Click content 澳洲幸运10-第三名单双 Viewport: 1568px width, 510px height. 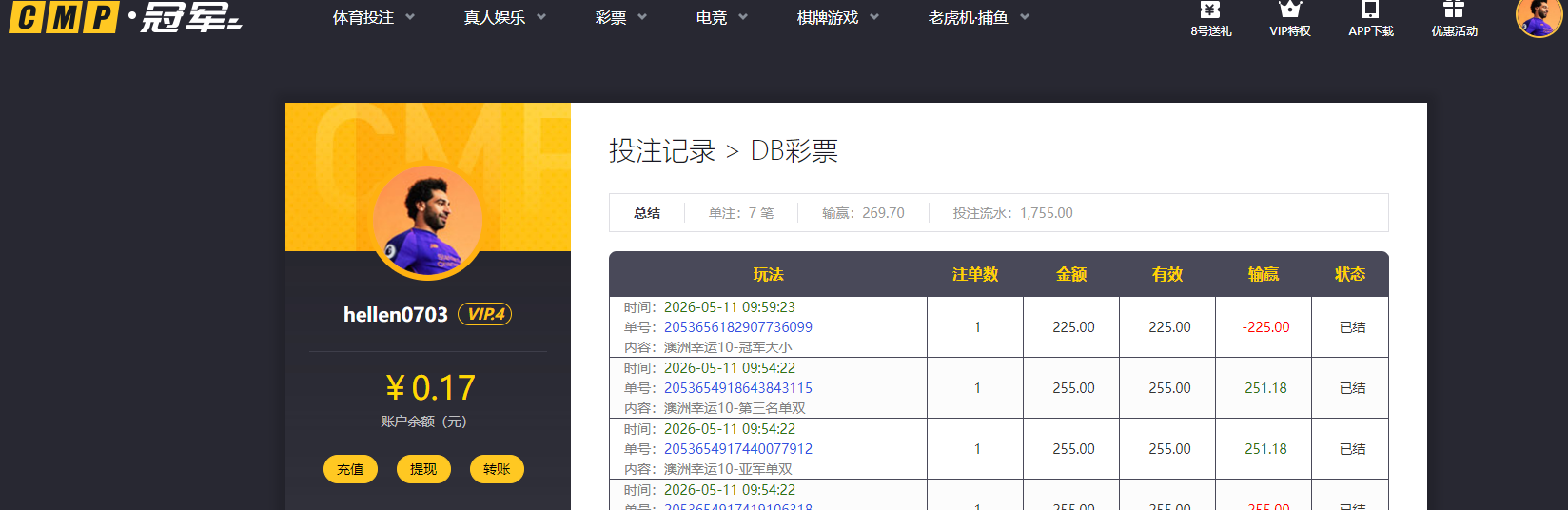(735, 408)
